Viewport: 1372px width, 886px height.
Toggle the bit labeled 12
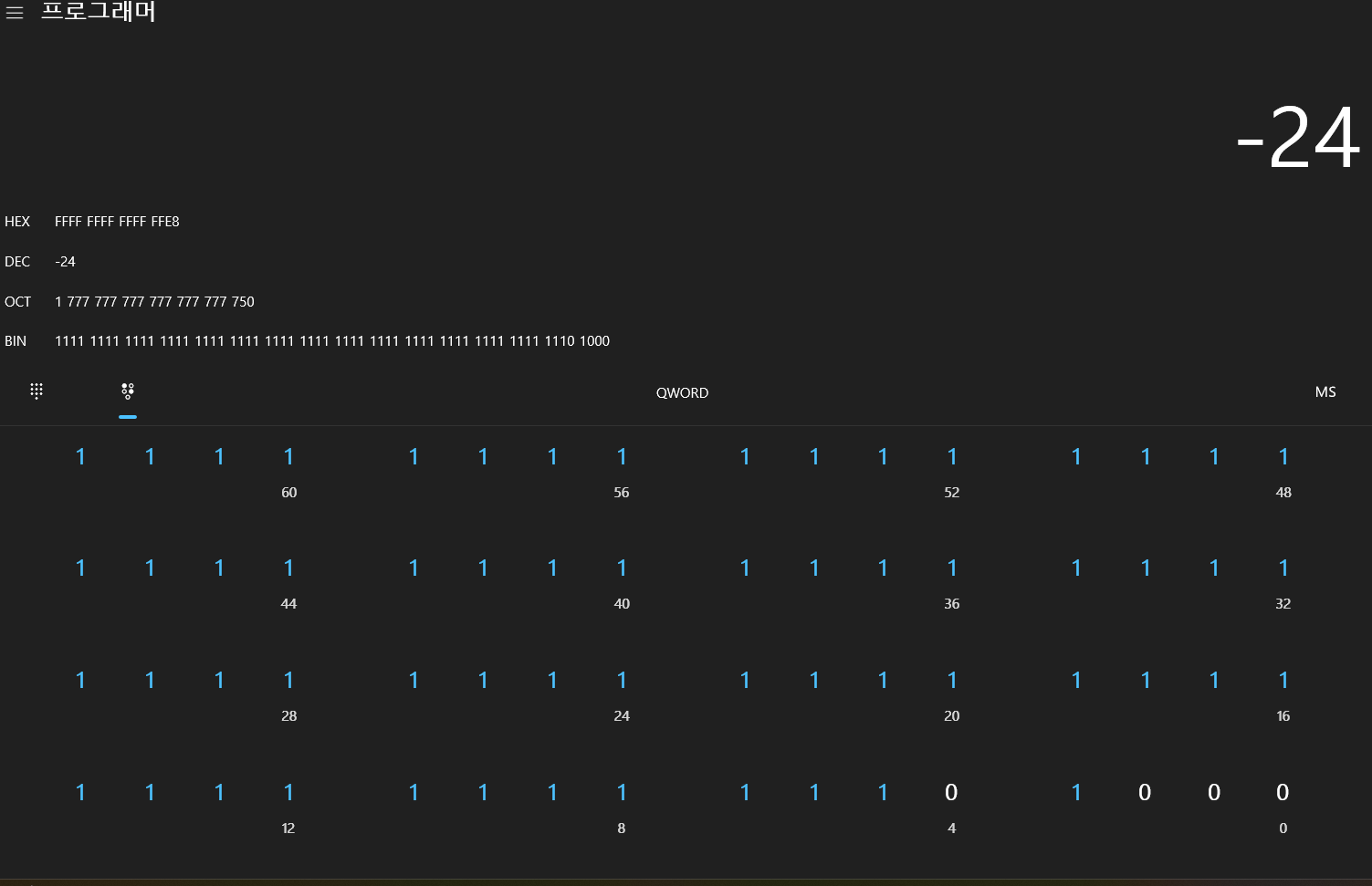pyautogui.click(x=288, y=793)
